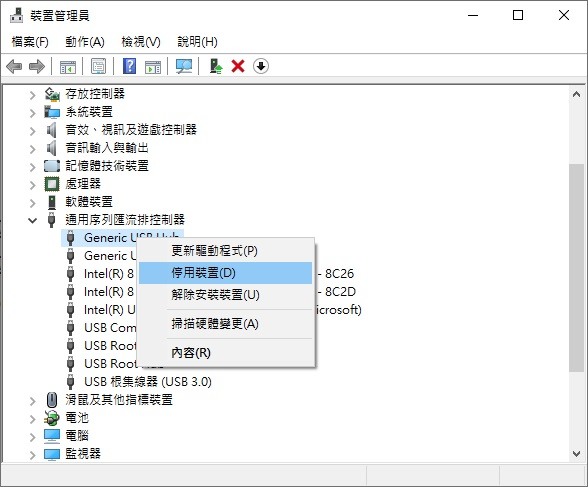This screenshot has height=487, width=588.
Task: Click the 系統裝置 category icon
Action: point(52,112)
